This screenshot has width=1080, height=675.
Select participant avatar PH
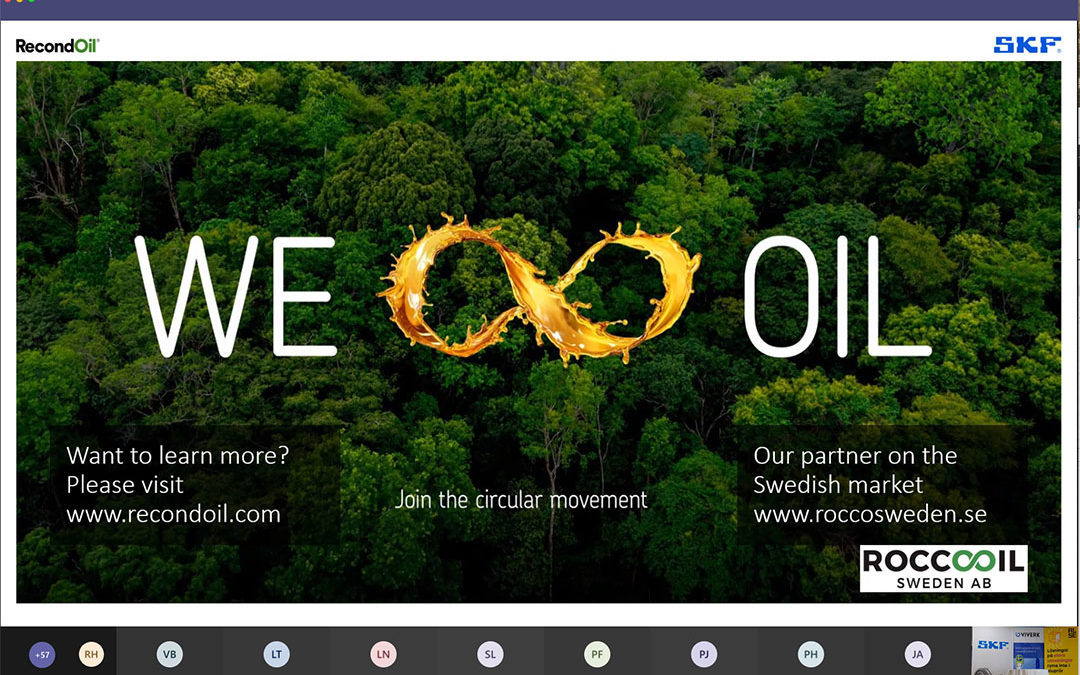tap(811, 654)
